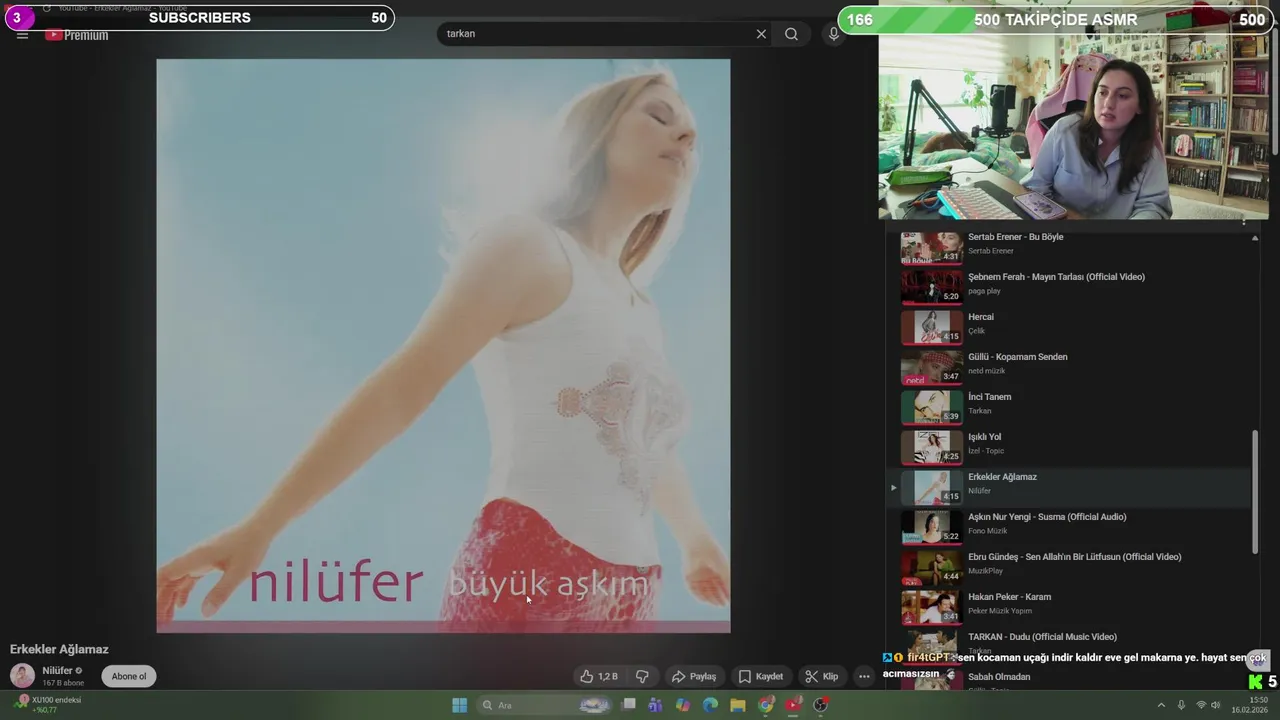
Task: Subscribe with the Abone ol button
Action: click(129, 676)
